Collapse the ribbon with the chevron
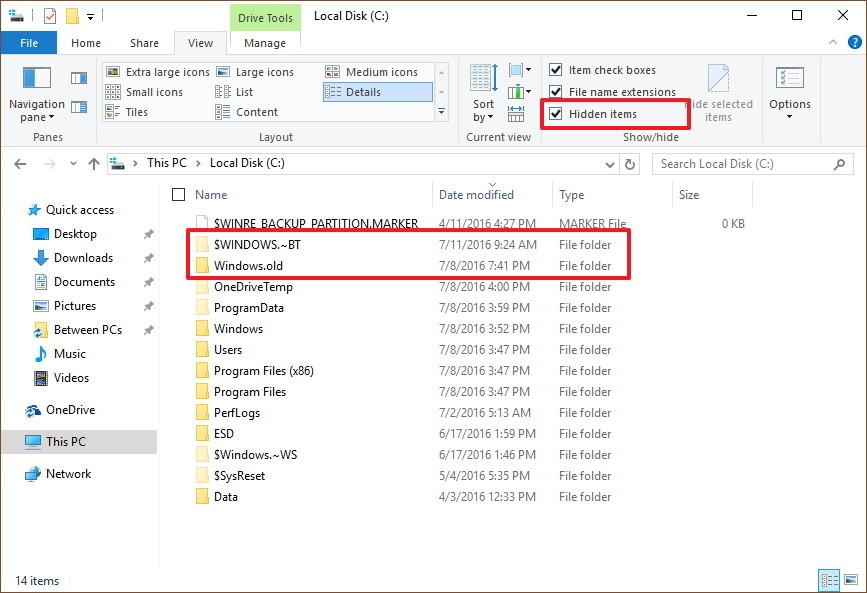867x593 pixels. click(x=833, y=42)
